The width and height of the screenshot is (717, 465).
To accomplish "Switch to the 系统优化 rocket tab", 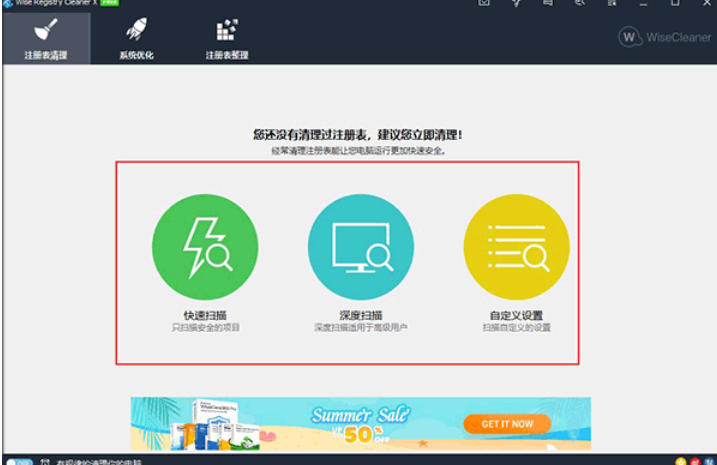I will pos(136,38).
